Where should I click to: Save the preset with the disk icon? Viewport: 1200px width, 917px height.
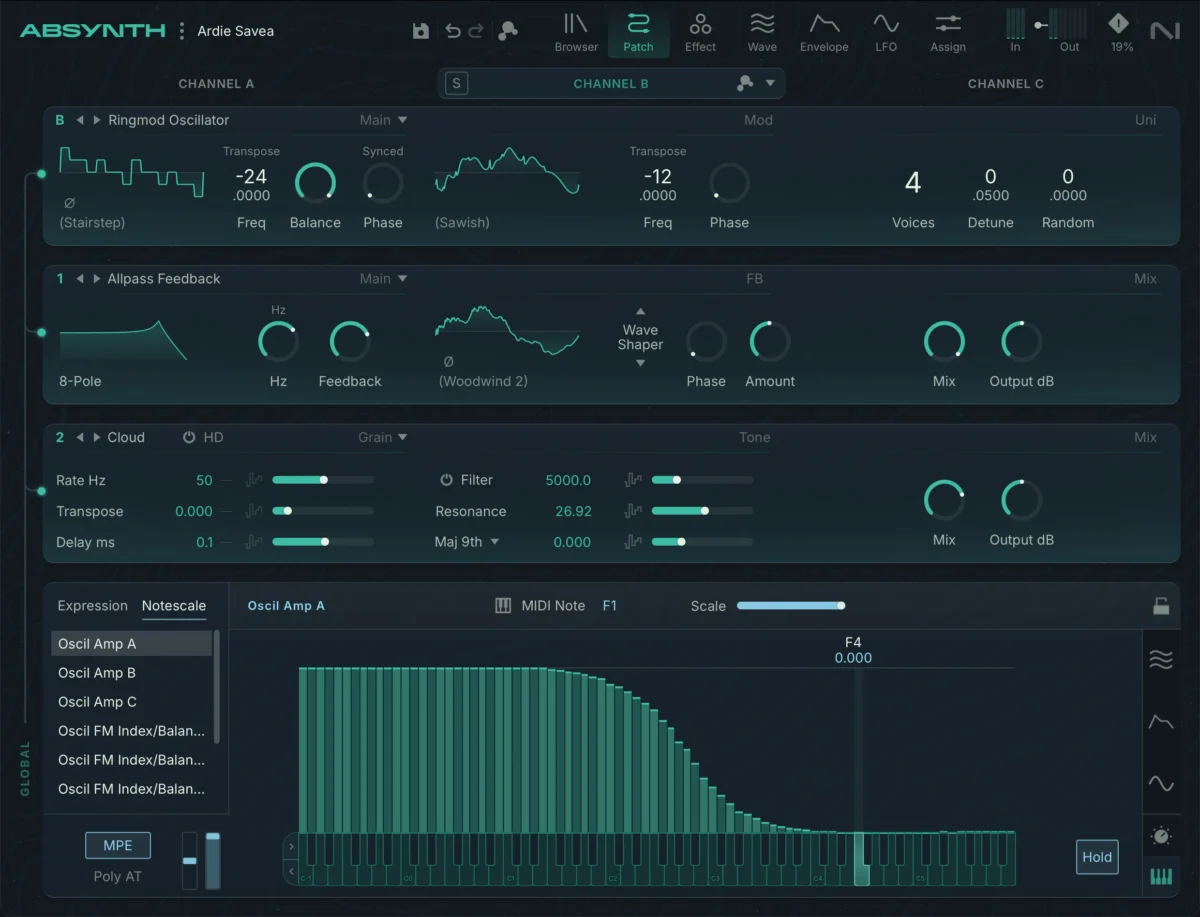421,31
